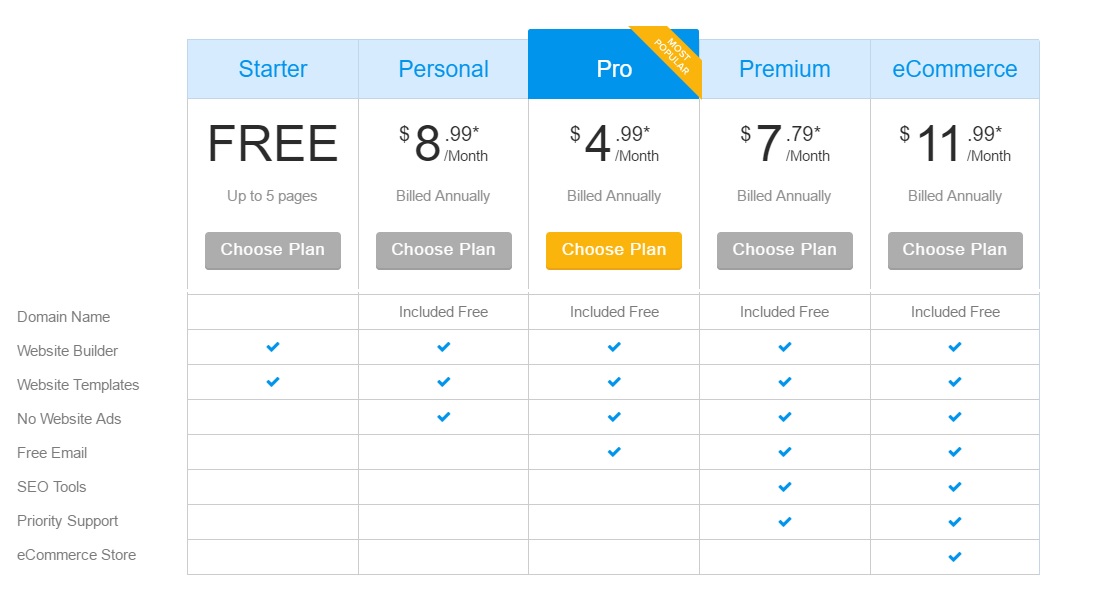Choose the Personal plan button
1115x602 pixels.
click(x=444, y=250)
